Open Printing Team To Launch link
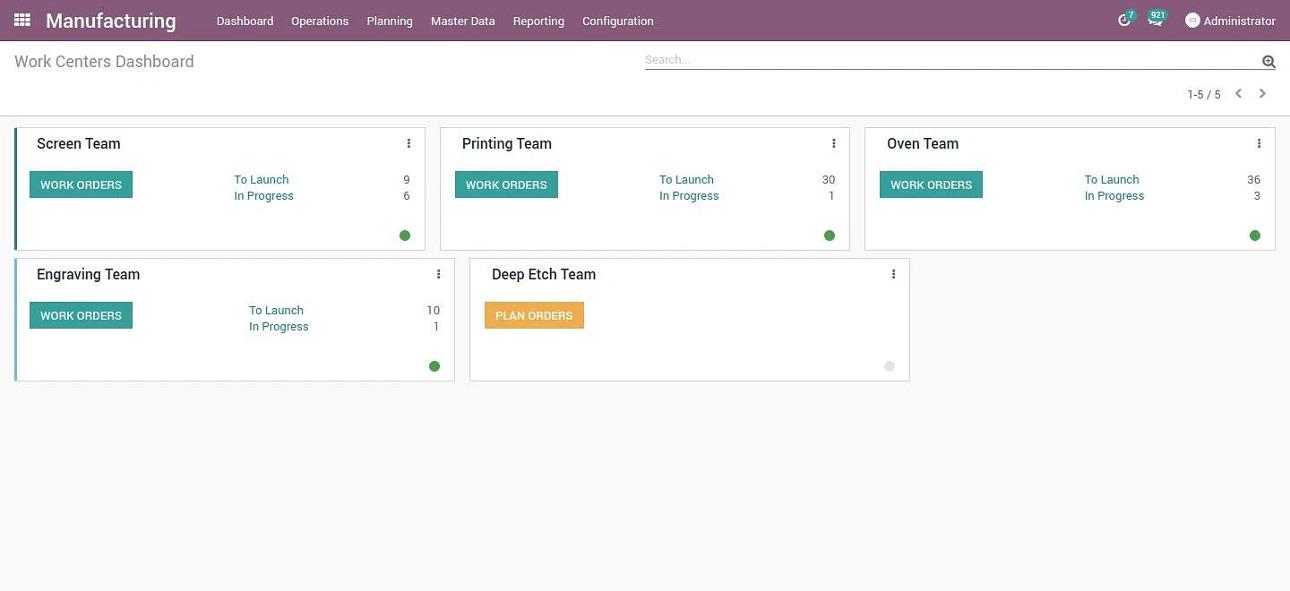This screenshot has width=1290, height=591. click(x=686, y=180)
